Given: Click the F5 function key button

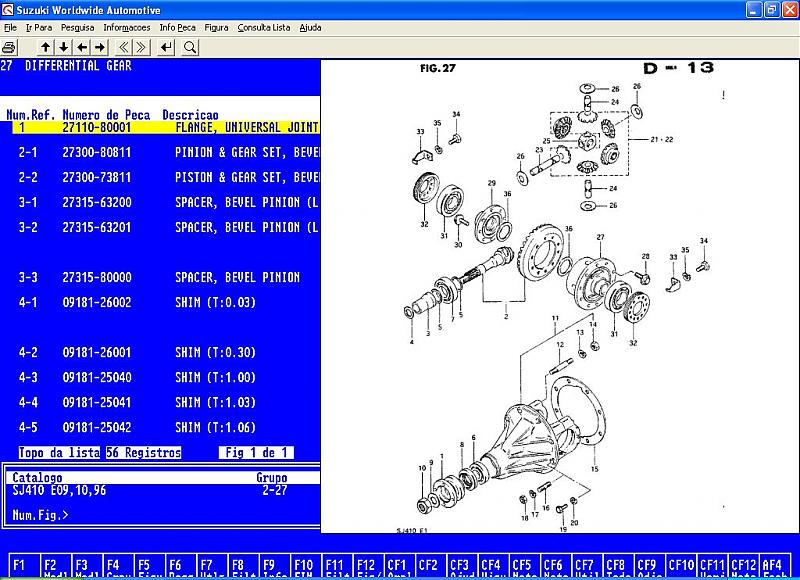Looking at the screenshot, I should (149, 566).
